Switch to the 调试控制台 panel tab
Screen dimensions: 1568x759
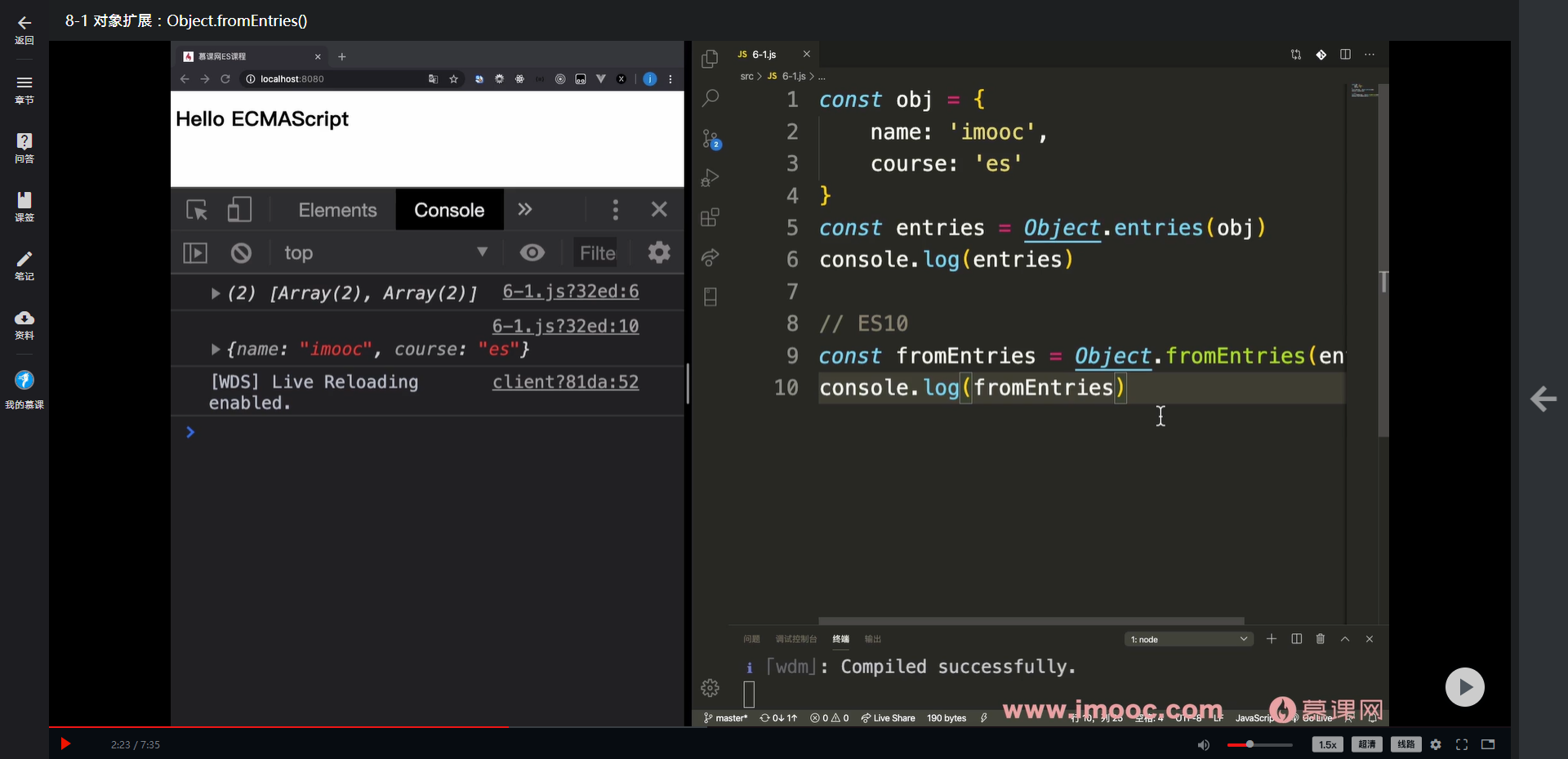tap(796, 639)
